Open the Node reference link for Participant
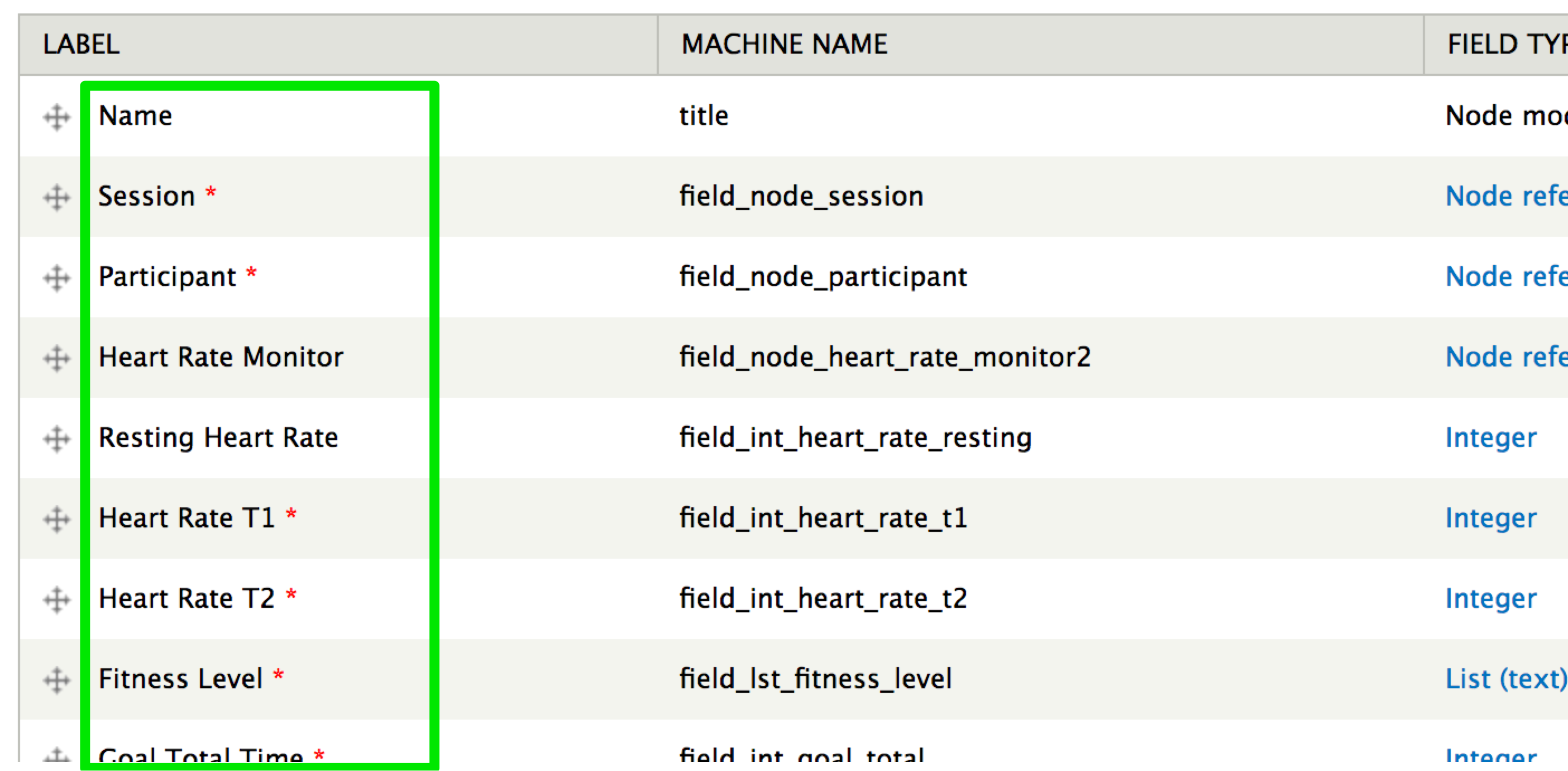 tap(1507, 277)
